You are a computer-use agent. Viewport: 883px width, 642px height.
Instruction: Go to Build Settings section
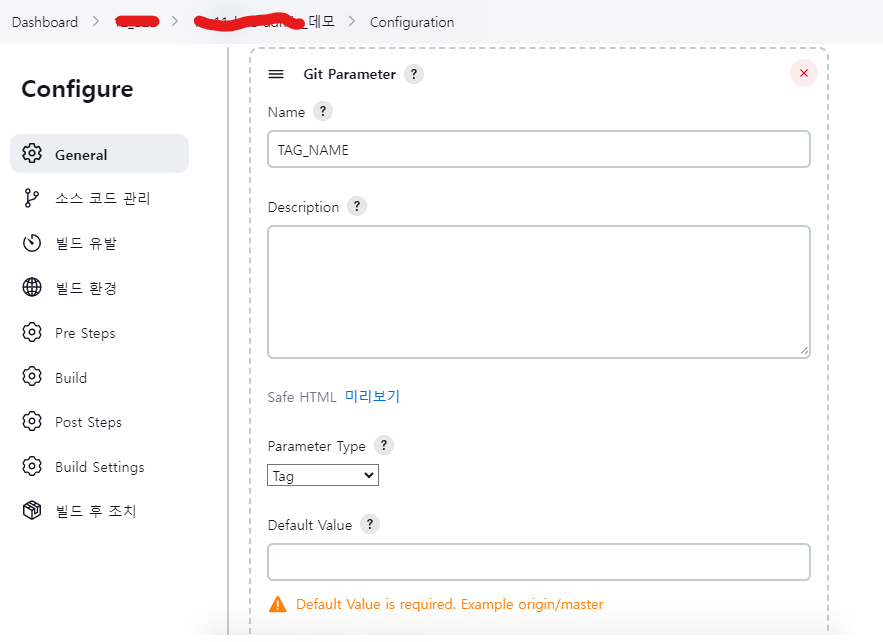[x=100, y=467]
